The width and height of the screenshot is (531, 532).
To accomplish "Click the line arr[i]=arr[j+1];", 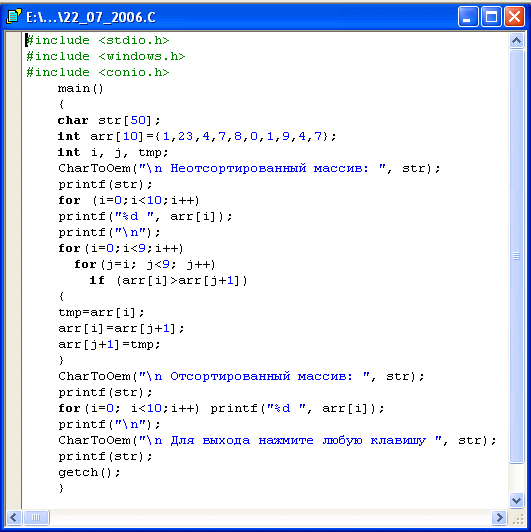I will click(121, 328).
